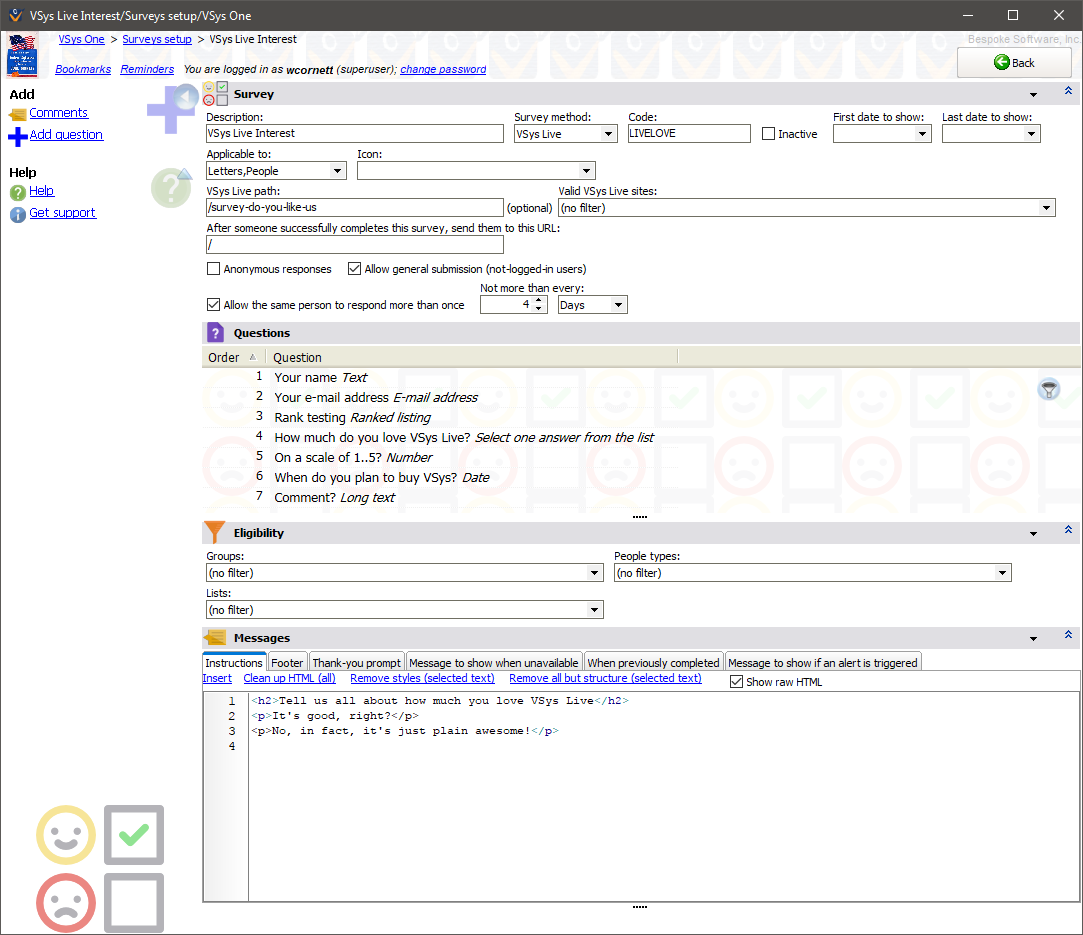The width and height of the screenshot is (1083, 935).
Task: Click the orange Eligibility funnel icon
Action: (215, 533)
